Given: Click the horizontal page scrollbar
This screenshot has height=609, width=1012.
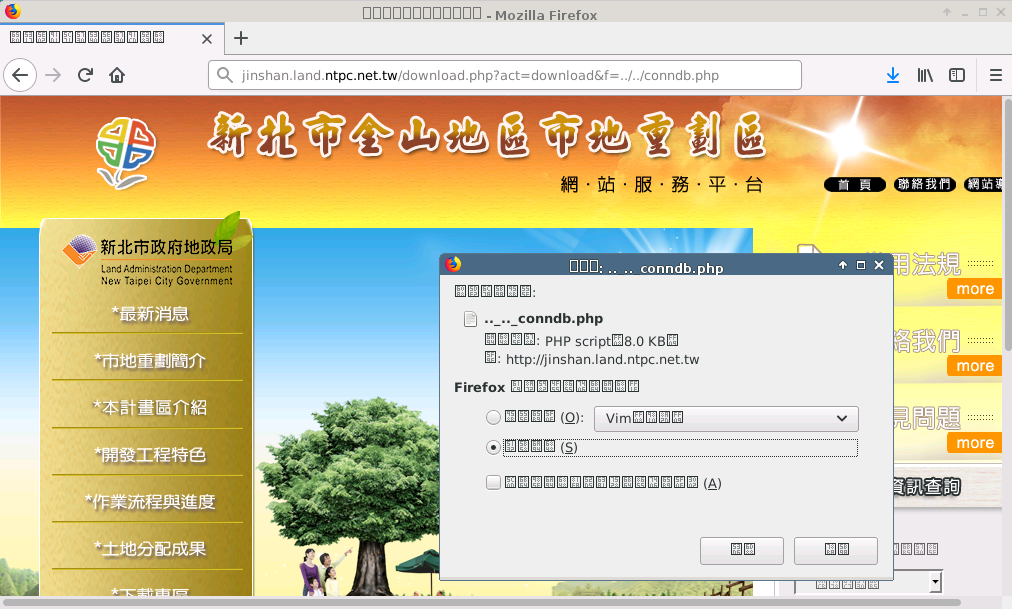Looking at the screenshot, I should click(481, 603).
